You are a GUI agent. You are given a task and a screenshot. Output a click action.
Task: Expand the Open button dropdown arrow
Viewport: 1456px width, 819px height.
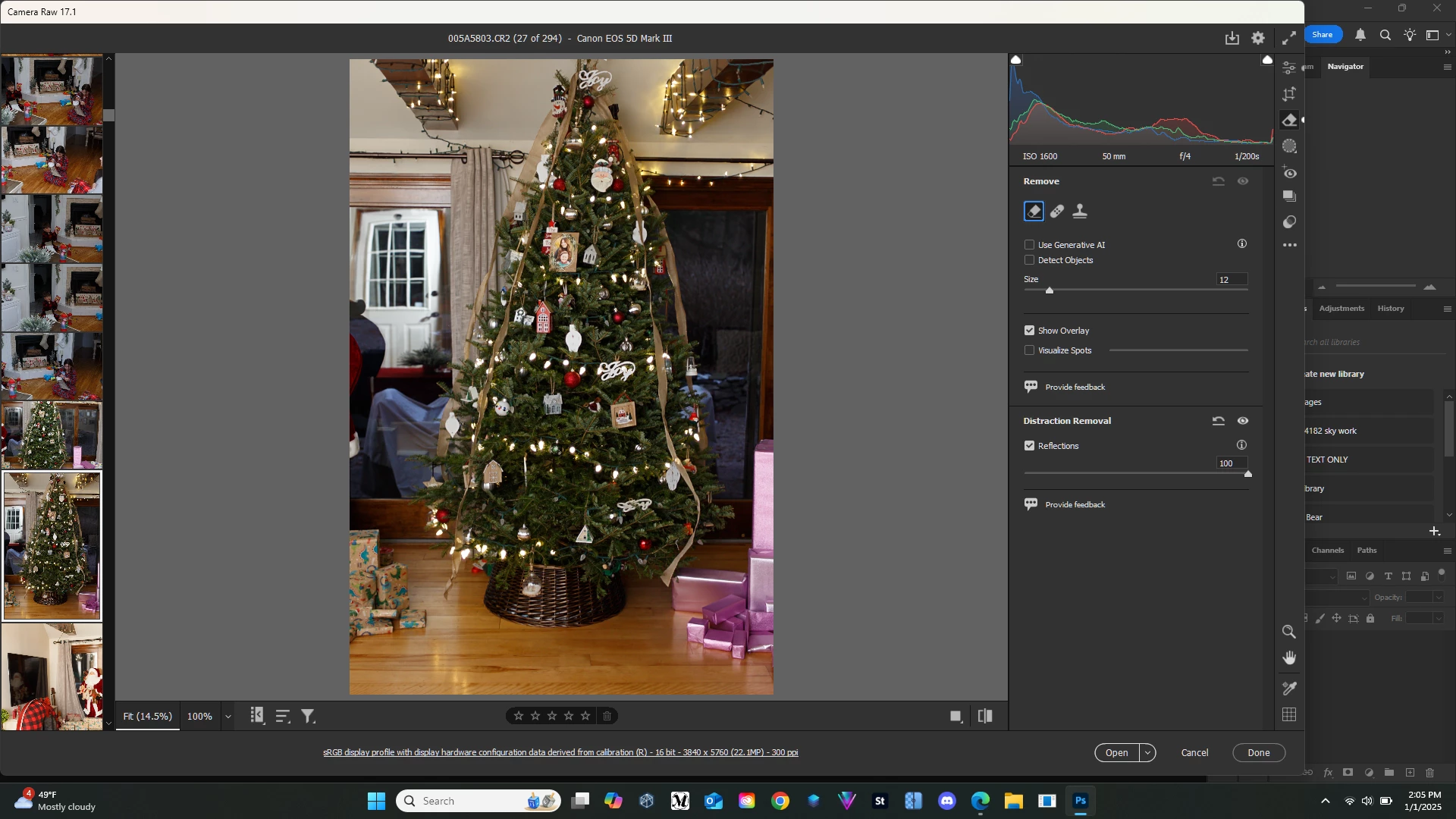click(1148, 753)
